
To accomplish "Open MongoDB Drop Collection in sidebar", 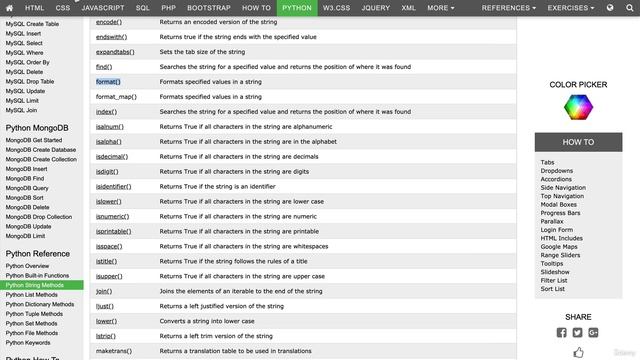I will point(39,217).
